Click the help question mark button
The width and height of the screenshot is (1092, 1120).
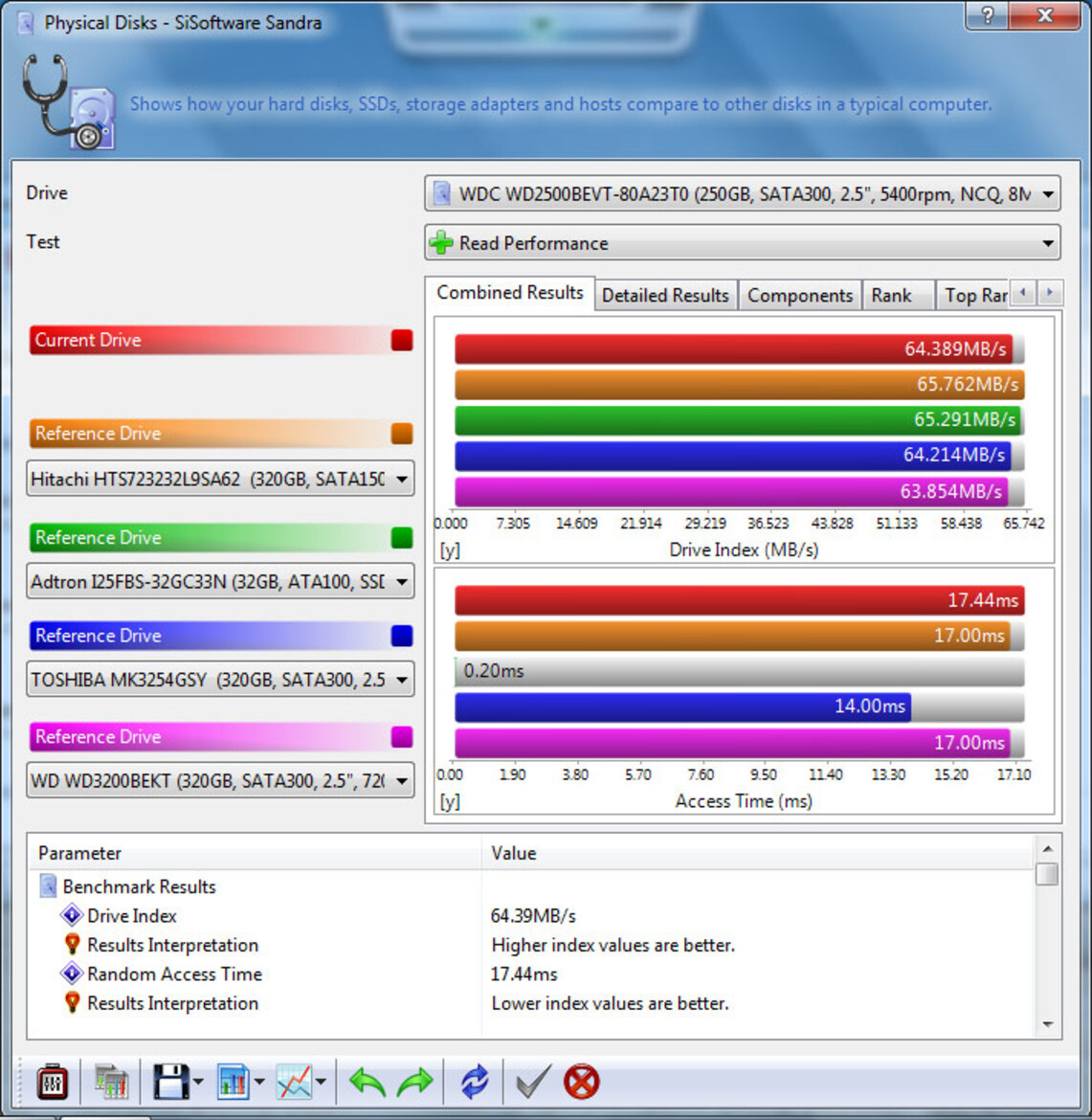click(987, 15)
